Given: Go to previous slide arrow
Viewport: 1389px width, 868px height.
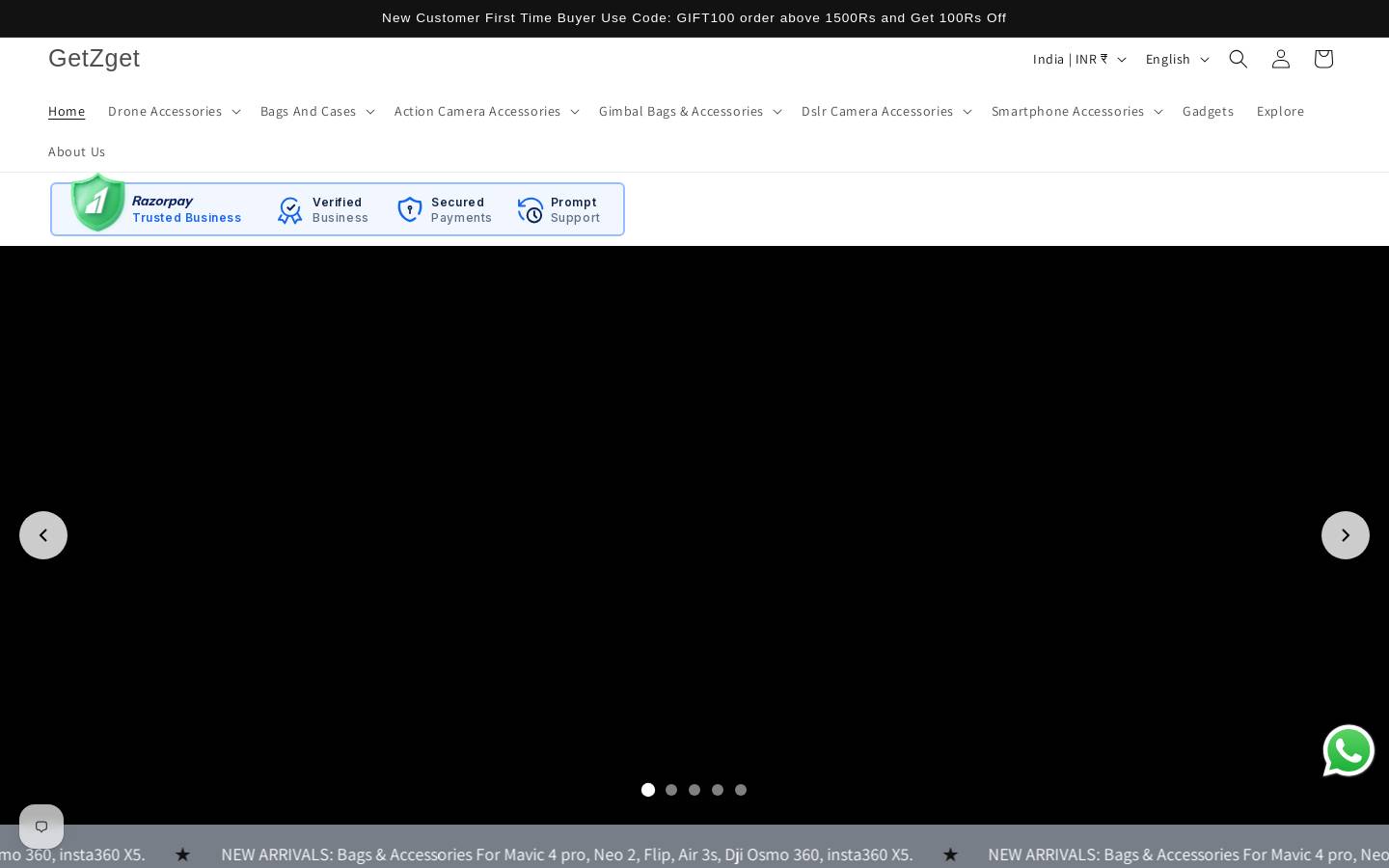Looking at the screenshot, I should 43,535.
